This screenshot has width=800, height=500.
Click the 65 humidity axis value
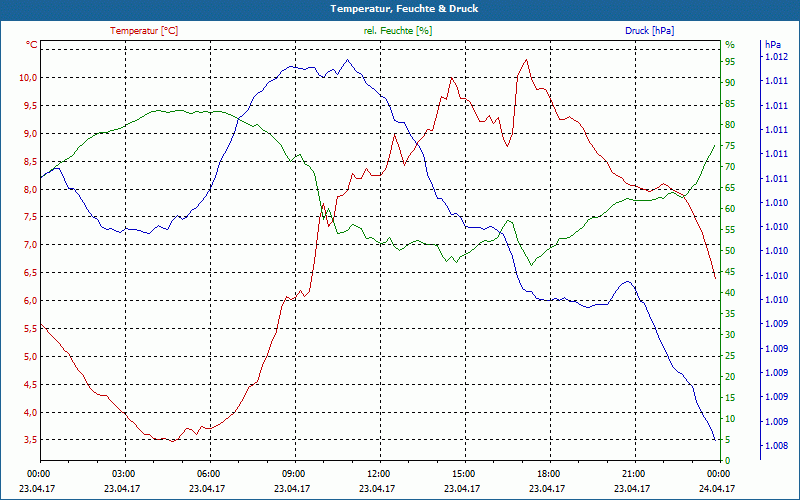730,188
